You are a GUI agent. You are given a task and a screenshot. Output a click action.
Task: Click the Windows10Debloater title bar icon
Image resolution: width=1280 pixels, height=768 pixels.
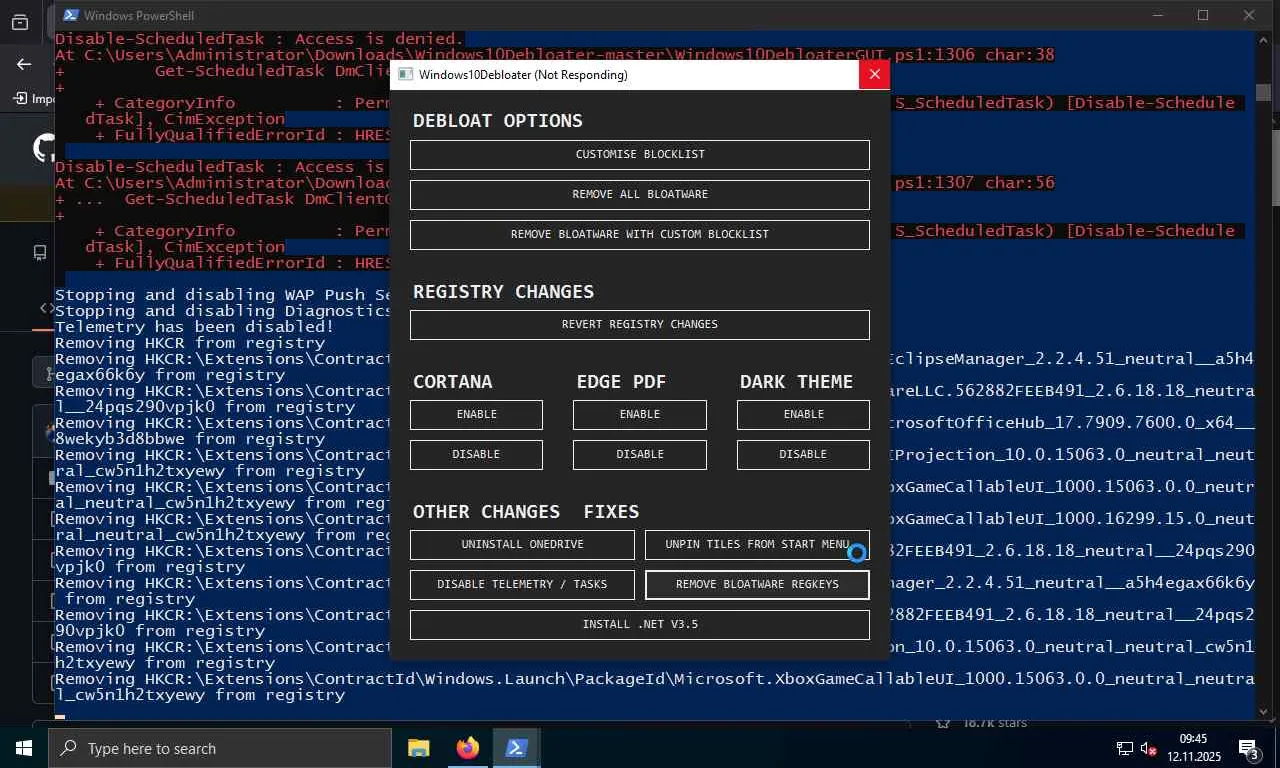coord(405,75)
